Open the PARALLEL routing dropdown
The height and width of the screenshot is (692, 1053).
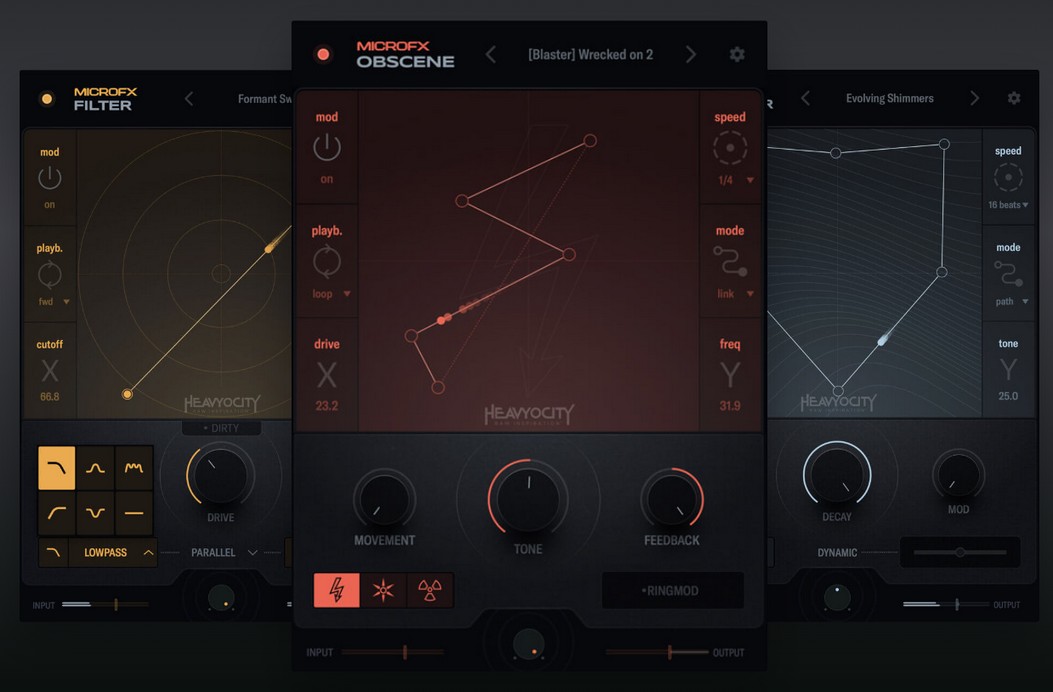coord(224,552)
